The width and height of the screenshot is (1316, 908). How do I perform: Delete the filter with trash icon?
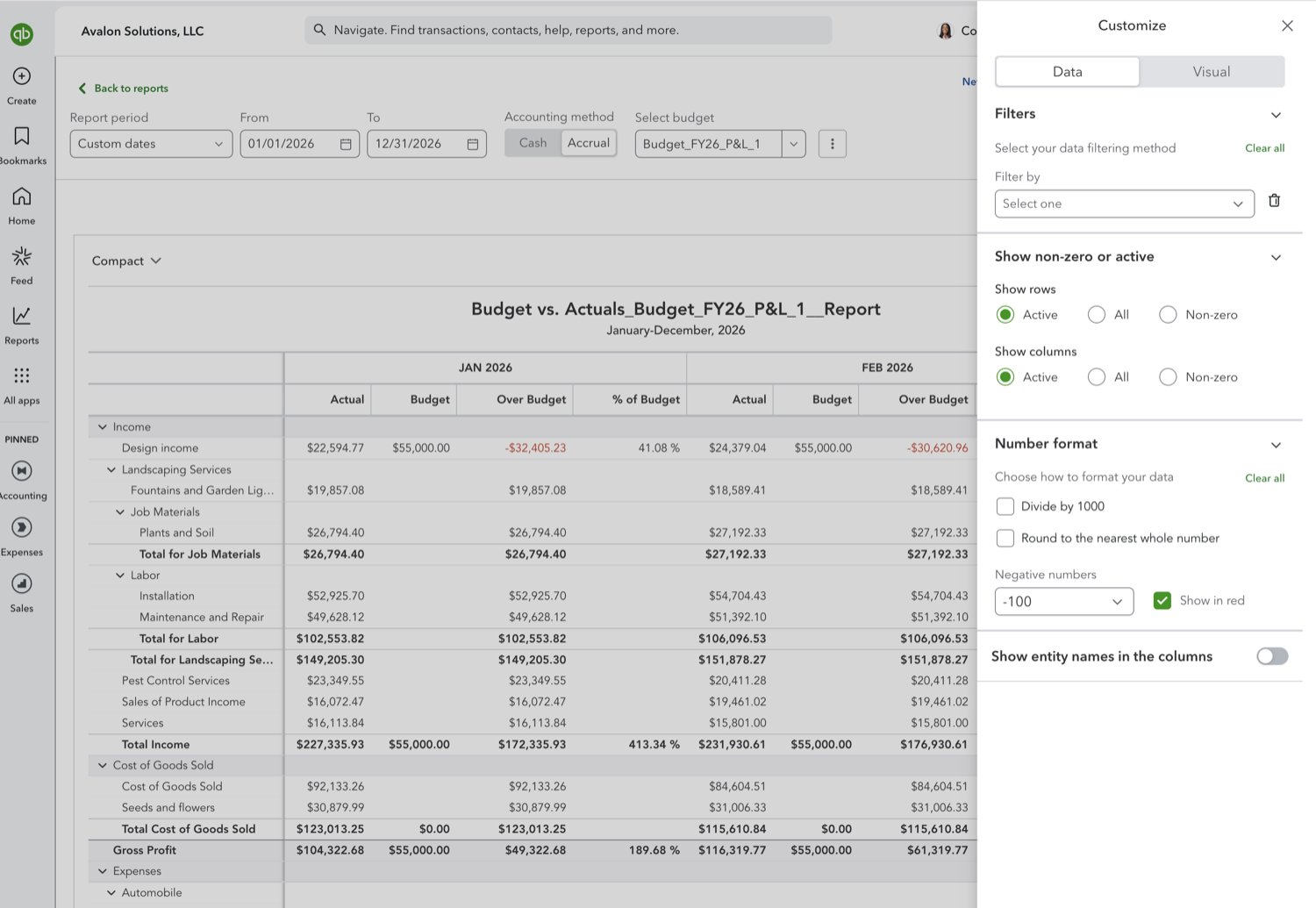(x=1274, y=201)
